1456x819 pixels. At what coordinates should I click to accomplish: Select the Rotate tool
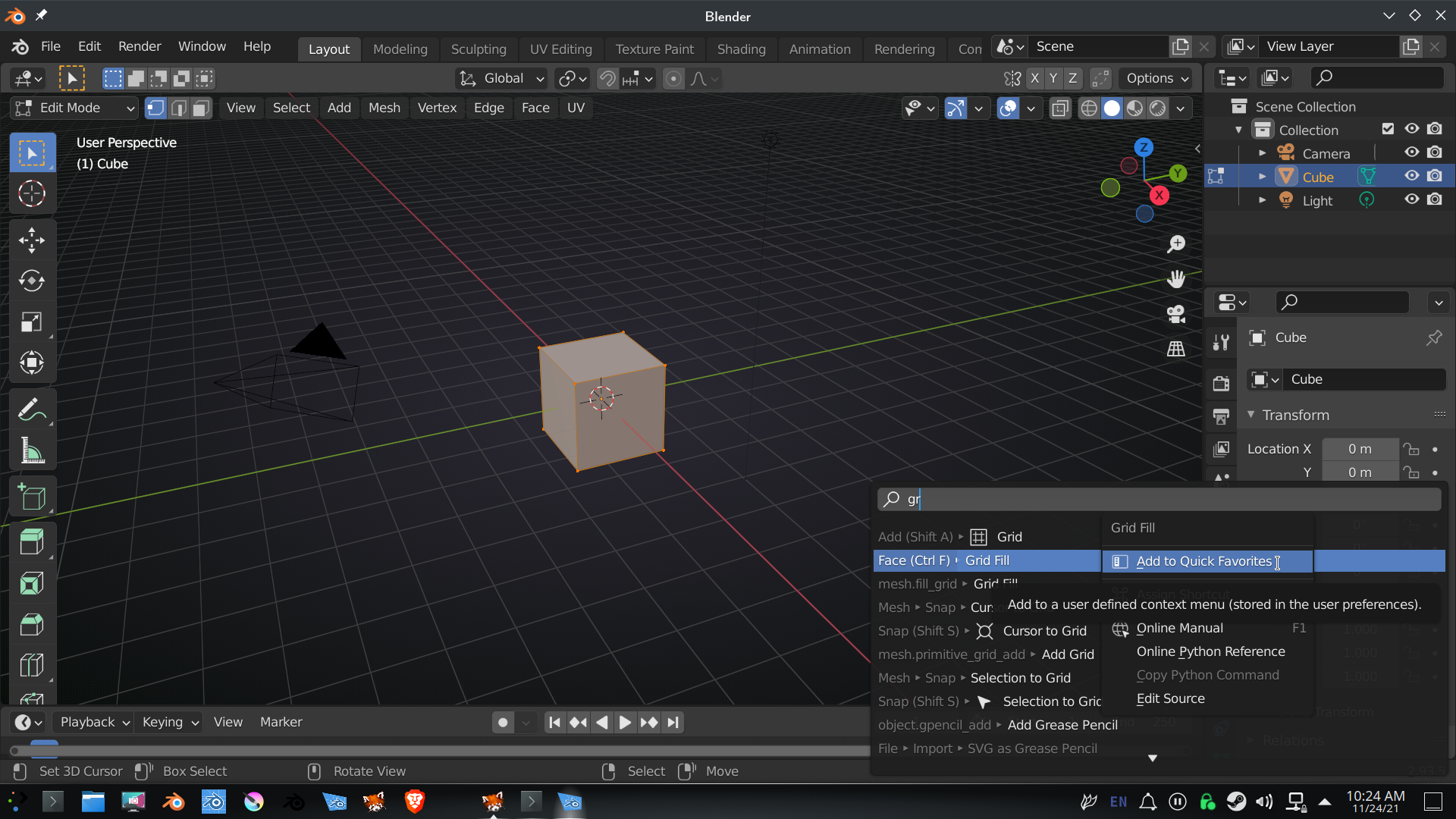click(x=31, y=281)
